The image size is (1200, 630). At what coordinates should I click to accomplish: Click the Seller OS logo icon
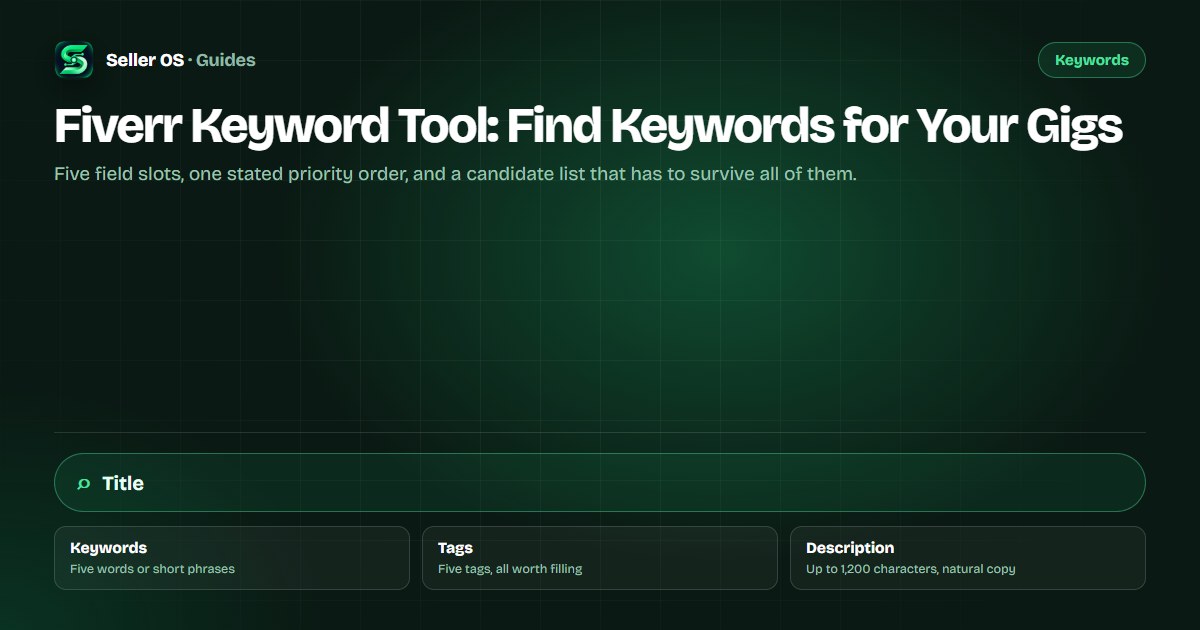74,60
